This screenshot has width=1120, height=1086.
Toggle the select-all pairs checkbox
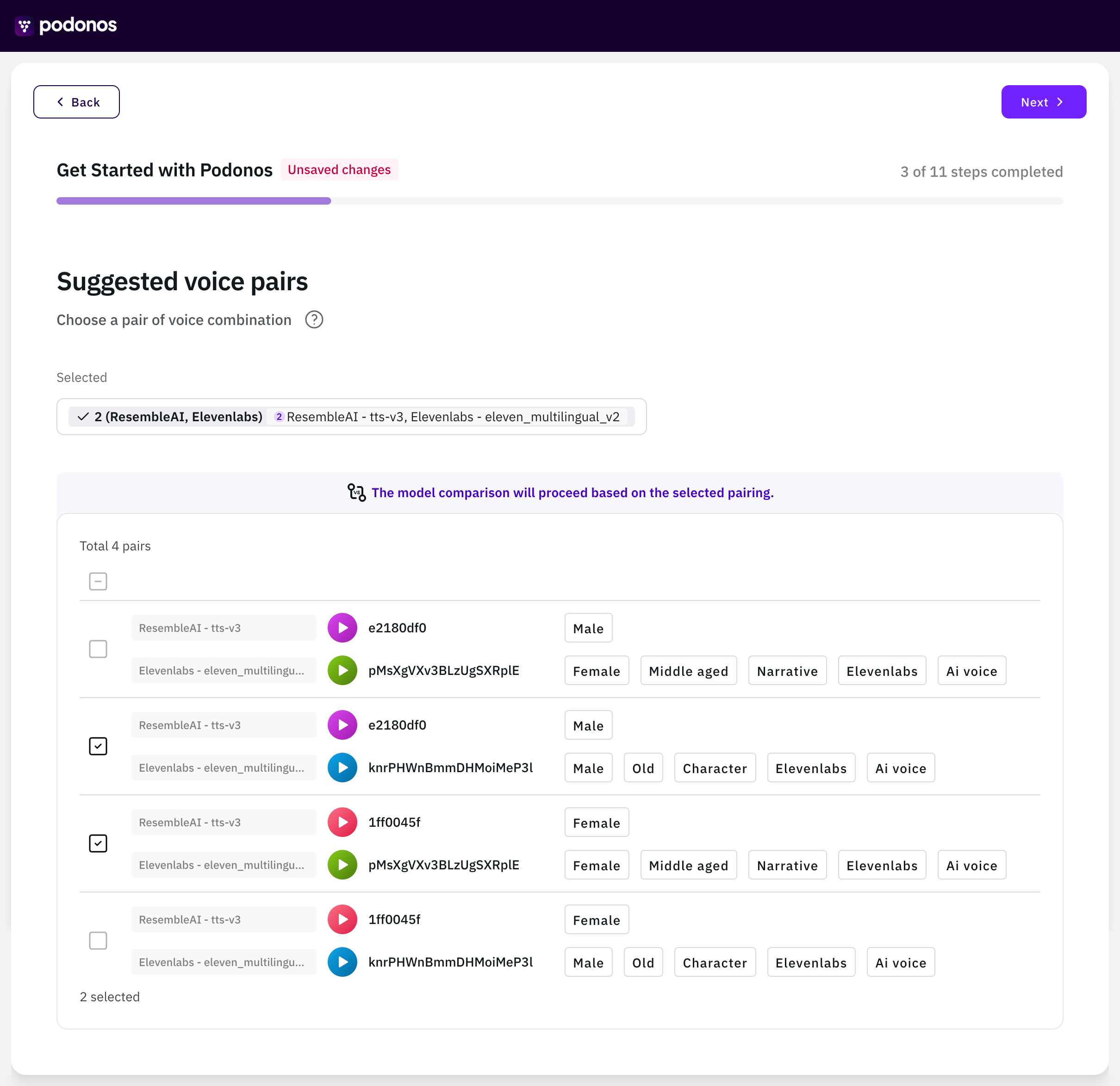[98, 581]
